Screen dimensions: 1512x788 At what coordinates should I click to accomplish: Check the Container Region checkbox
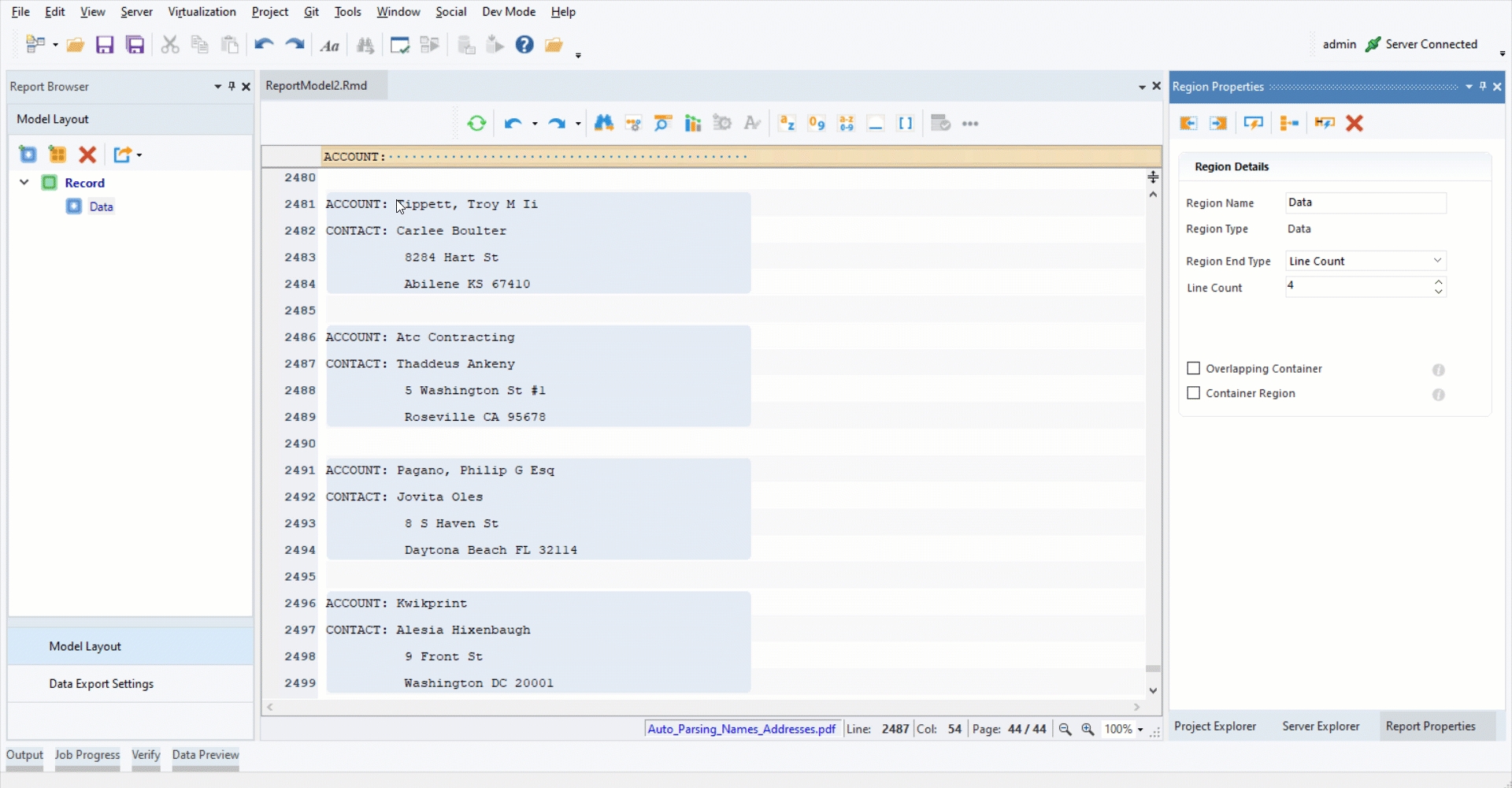[1193, 393]
